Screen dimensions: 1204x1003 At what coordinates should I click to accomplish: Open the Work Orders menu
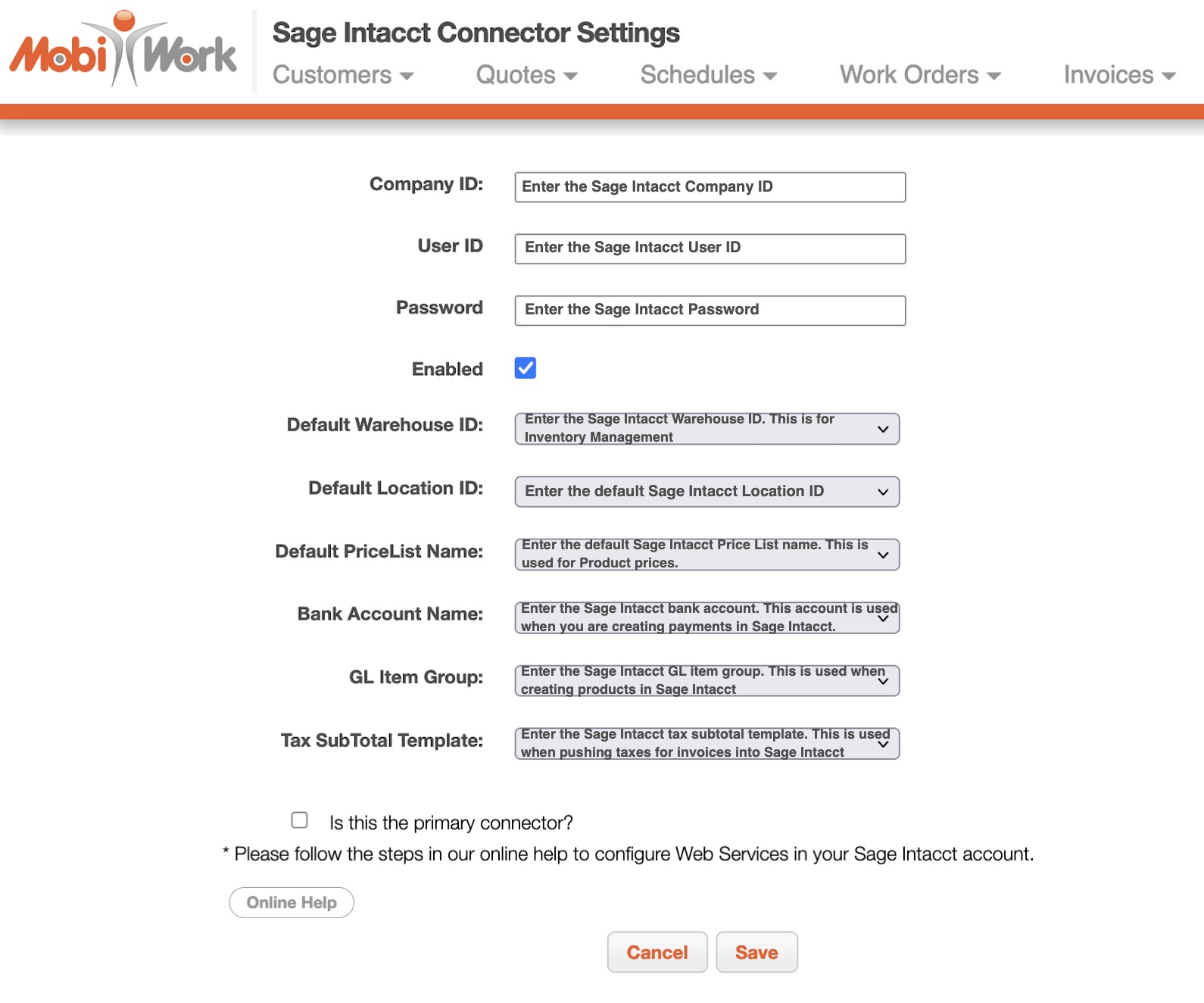(919, 75)
